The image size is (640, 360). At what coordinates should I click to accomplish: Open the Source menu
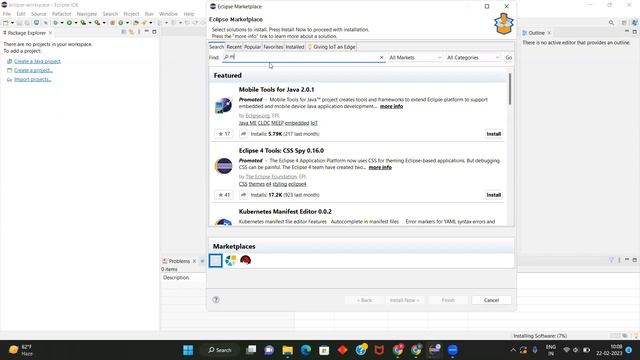[38, 14]
